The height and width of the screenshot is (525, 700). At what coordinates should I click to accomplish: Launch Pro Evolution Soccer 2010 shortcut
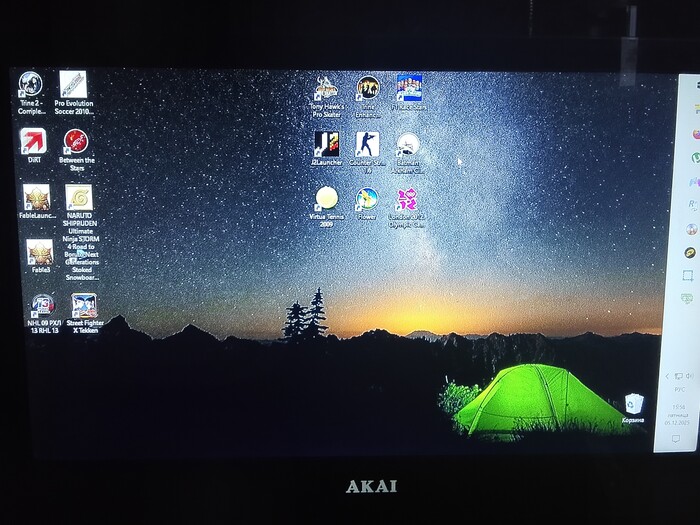pyautogui.click(x=72, y=85)
